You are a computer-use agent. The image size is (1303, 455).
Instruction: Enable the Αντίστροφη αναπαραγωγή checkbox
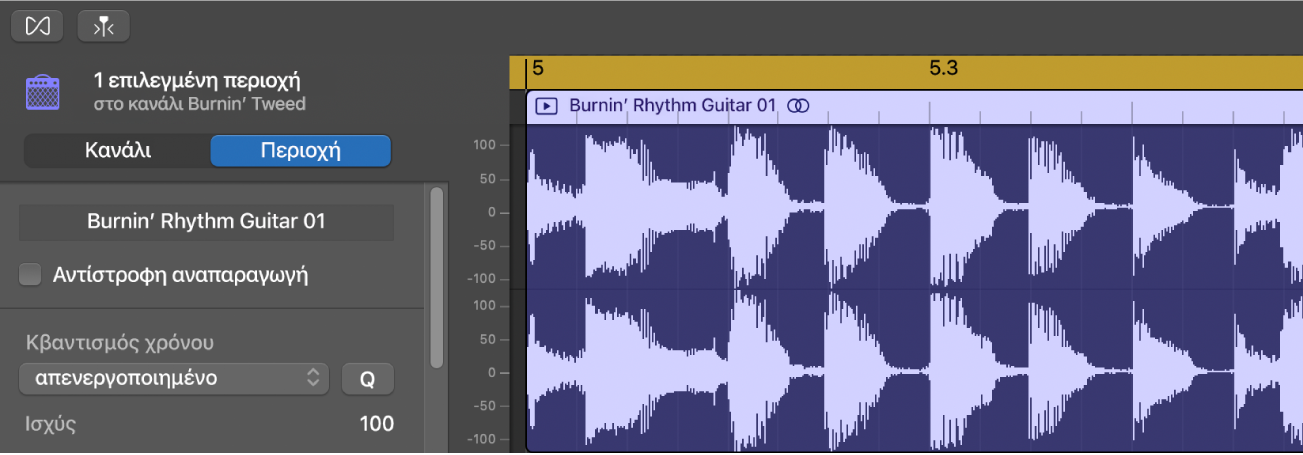[x=31, y=275]
